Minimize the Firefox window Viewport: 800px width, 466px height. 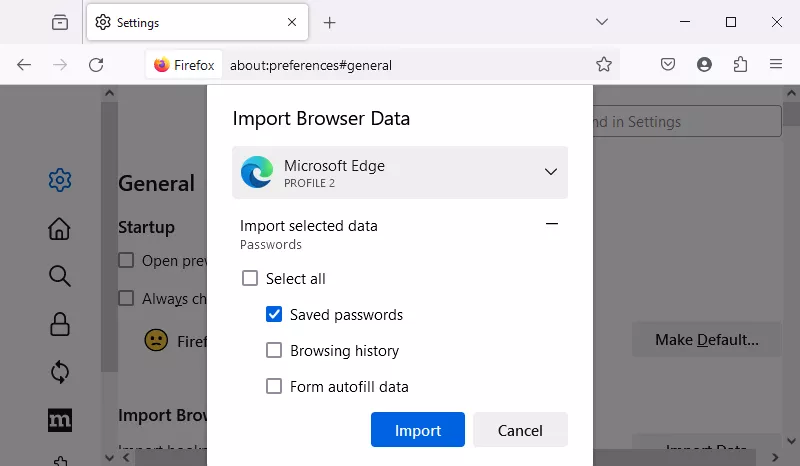685,22
